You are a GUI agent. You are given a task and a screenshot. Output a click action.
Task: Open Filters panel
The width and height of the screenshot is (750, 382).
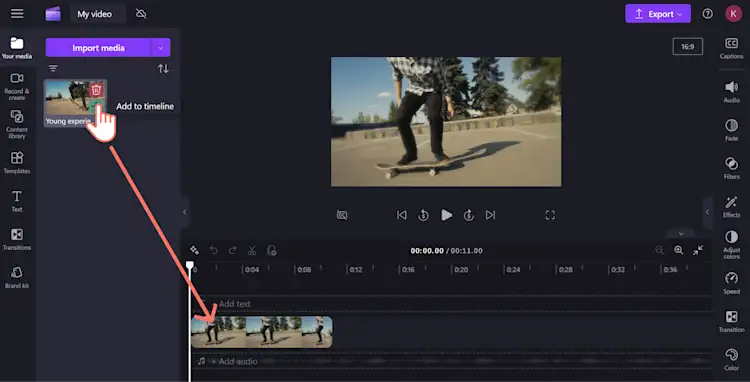click(x=731, y=168)
